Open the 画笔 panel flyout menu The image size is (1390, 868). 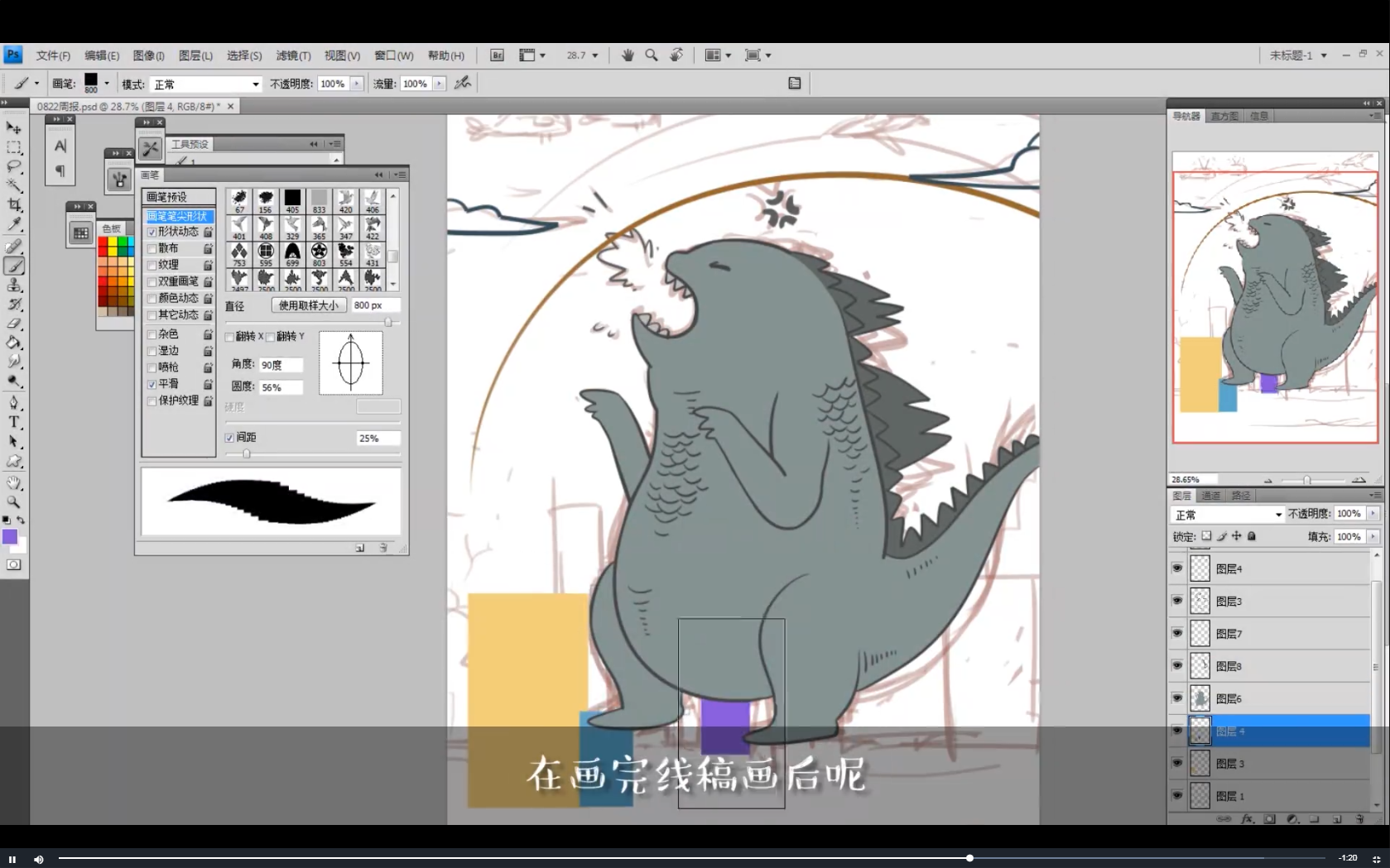tap(401, 175)
